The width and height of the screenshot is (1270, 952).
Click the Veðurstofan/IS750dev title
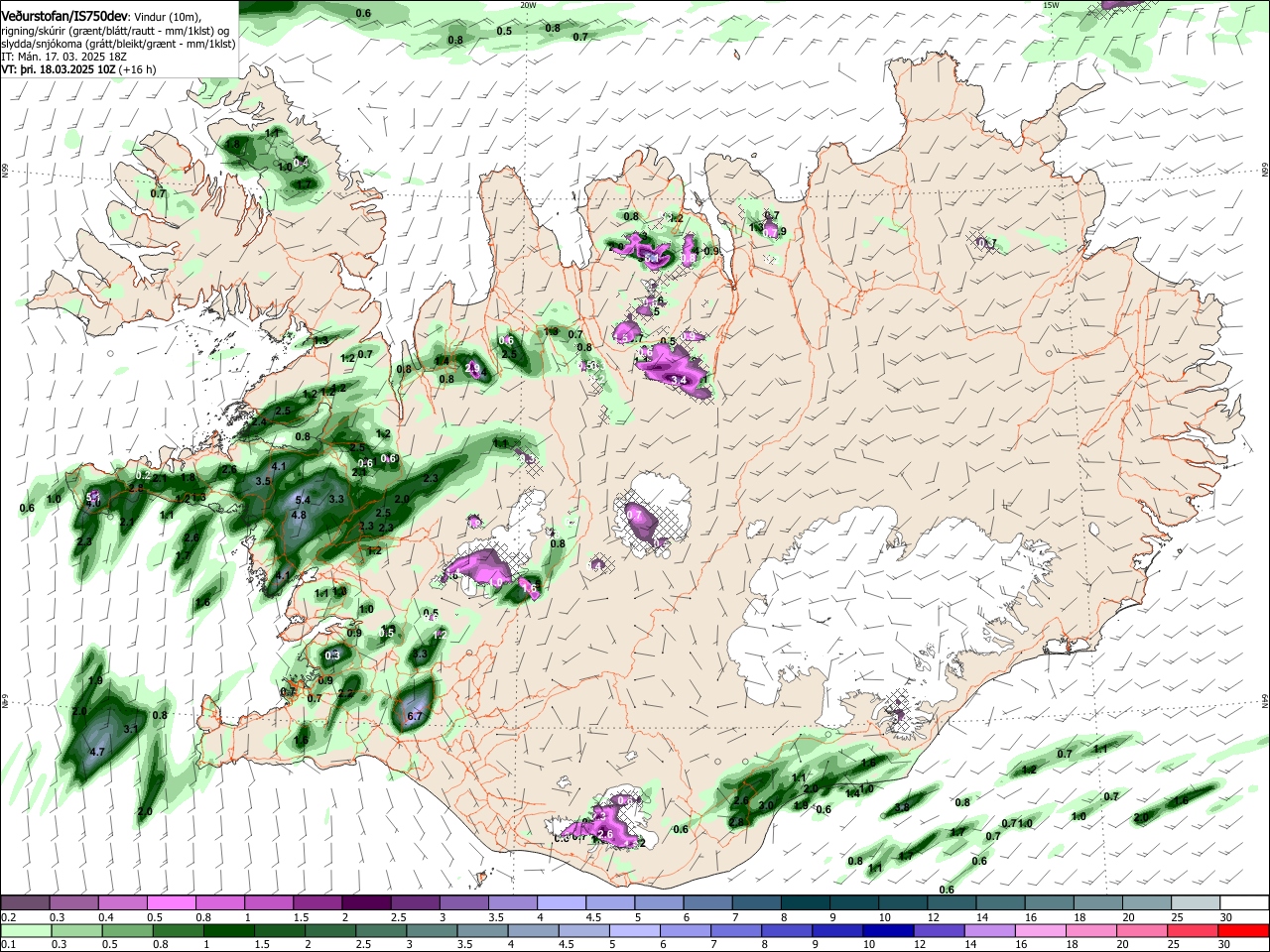coord(64,15)
